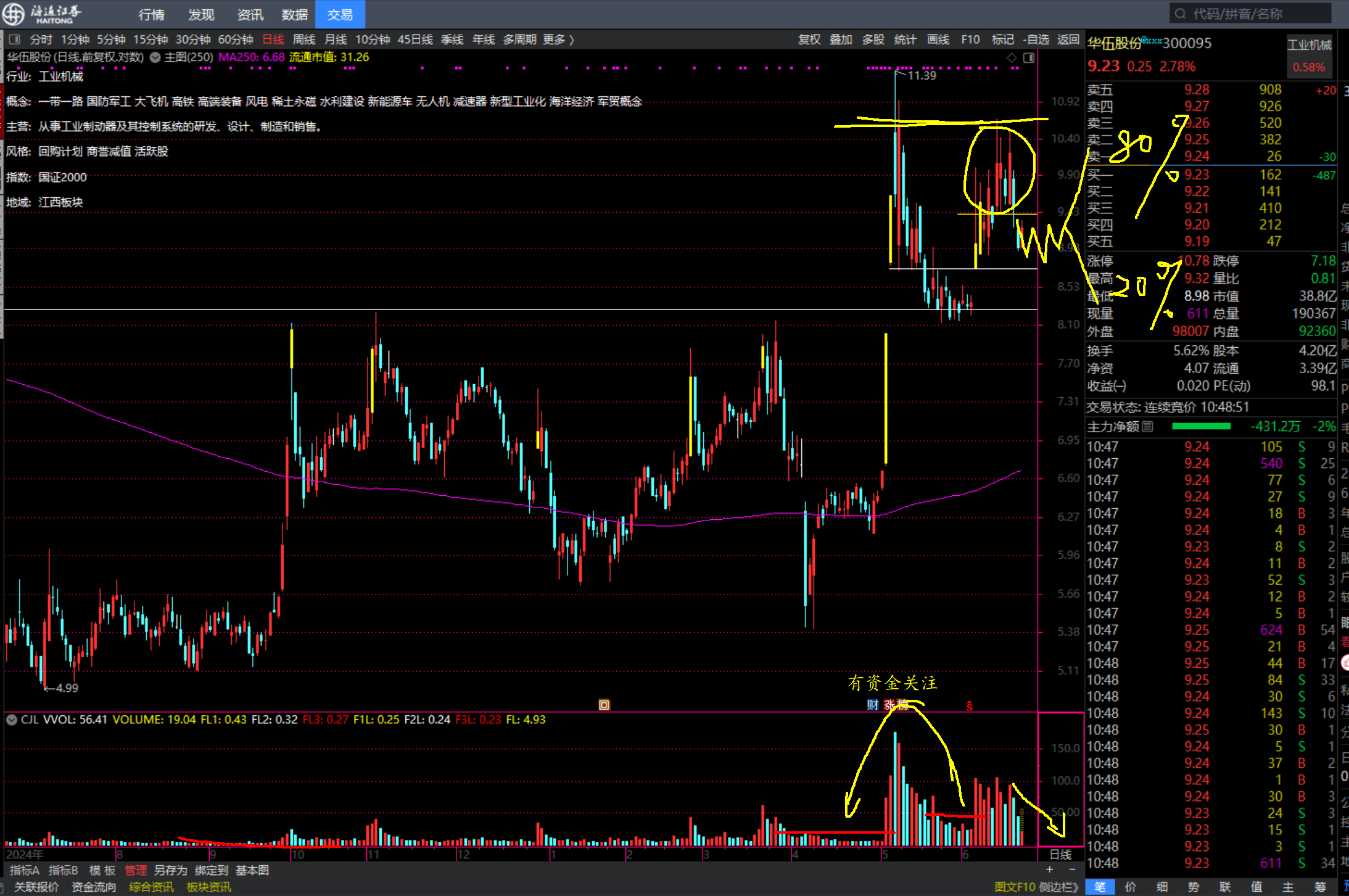The image size is (1349, 896).
Task: Select the 45日线 period
Action: tap(415, 39)
